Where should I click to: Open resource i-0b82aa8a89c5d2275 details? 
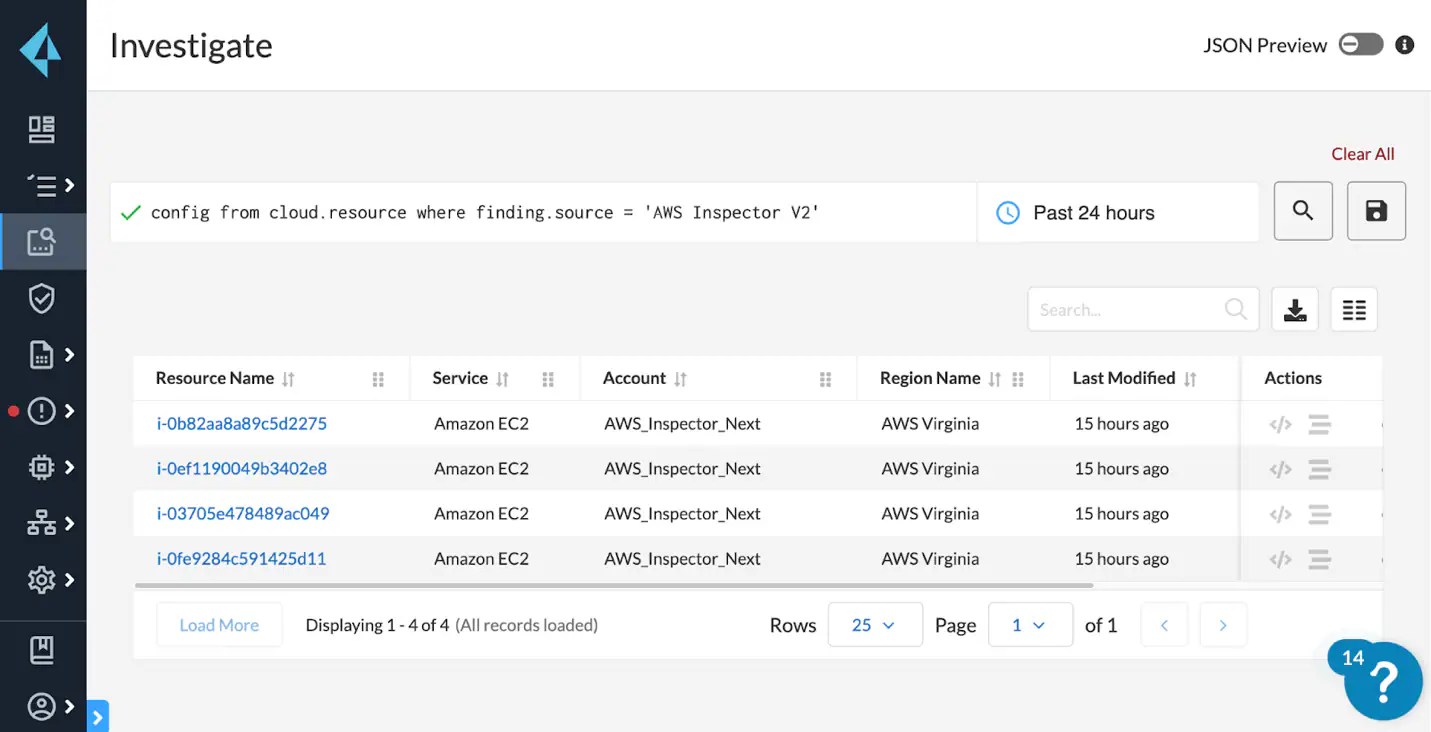(x=242, y=423)
